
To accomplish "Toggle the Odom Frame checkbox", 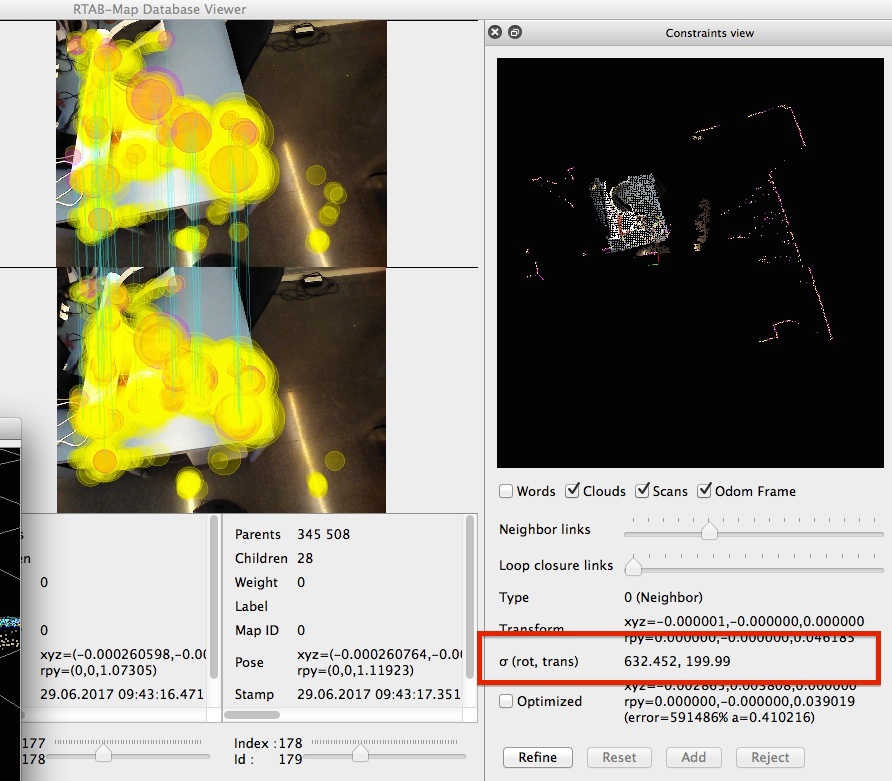I will [706, 491].
